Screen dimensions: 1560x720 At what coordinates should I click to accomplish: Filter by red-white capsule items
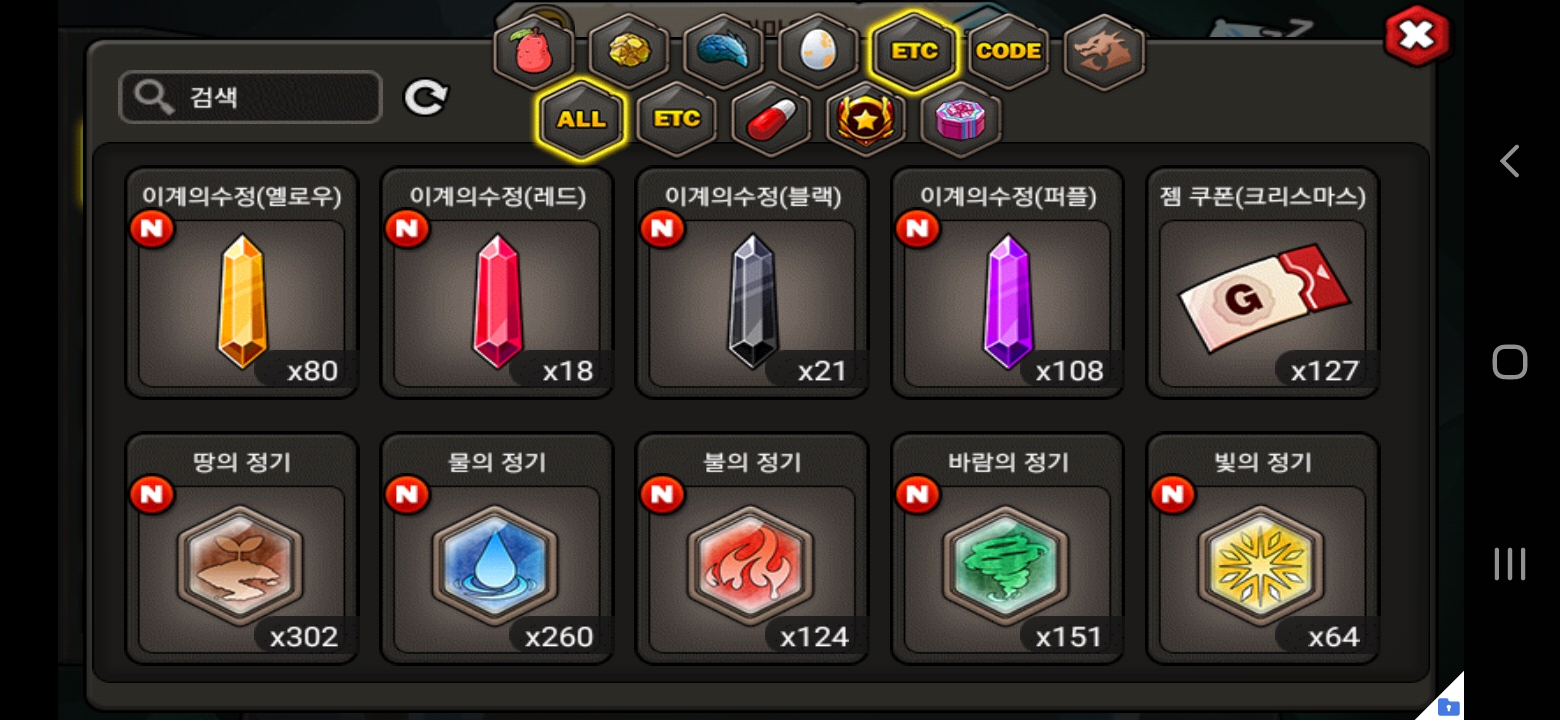pos(770,119)
